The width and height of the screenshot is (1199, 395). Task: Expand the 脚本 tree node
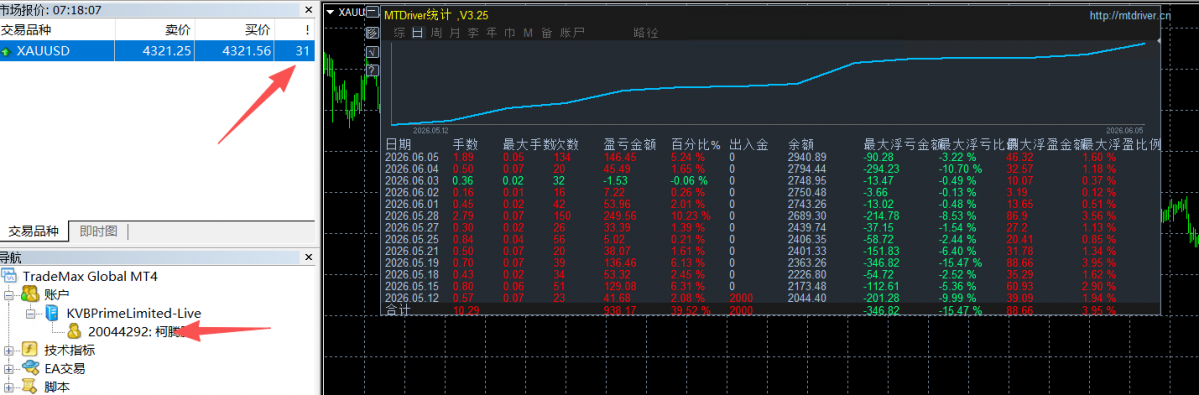[x=9, y=387]
